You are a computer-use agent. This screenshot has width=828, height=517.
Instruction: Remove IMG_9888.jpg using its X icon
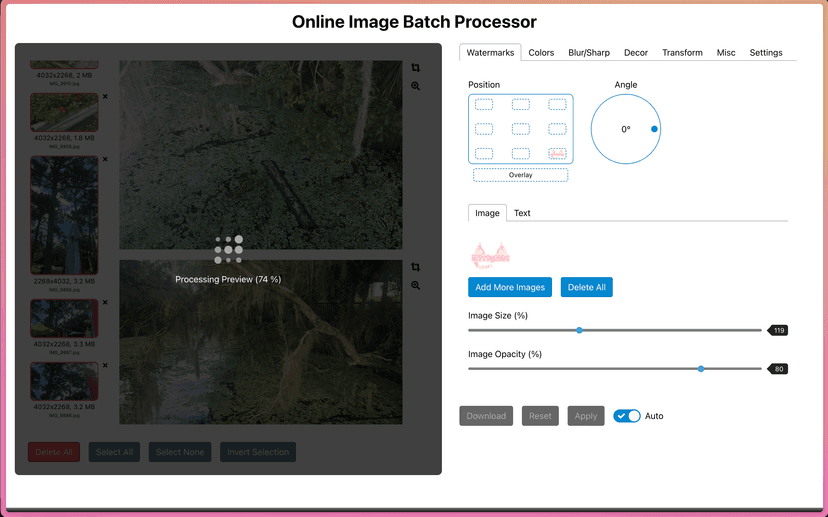point(105,159)
